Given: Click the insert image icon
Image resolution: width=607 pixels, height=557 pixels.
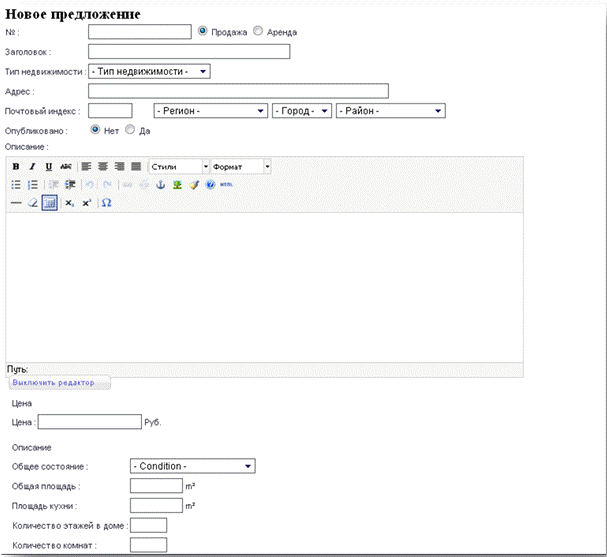Looking at the screenshot, I should (177, 185).
